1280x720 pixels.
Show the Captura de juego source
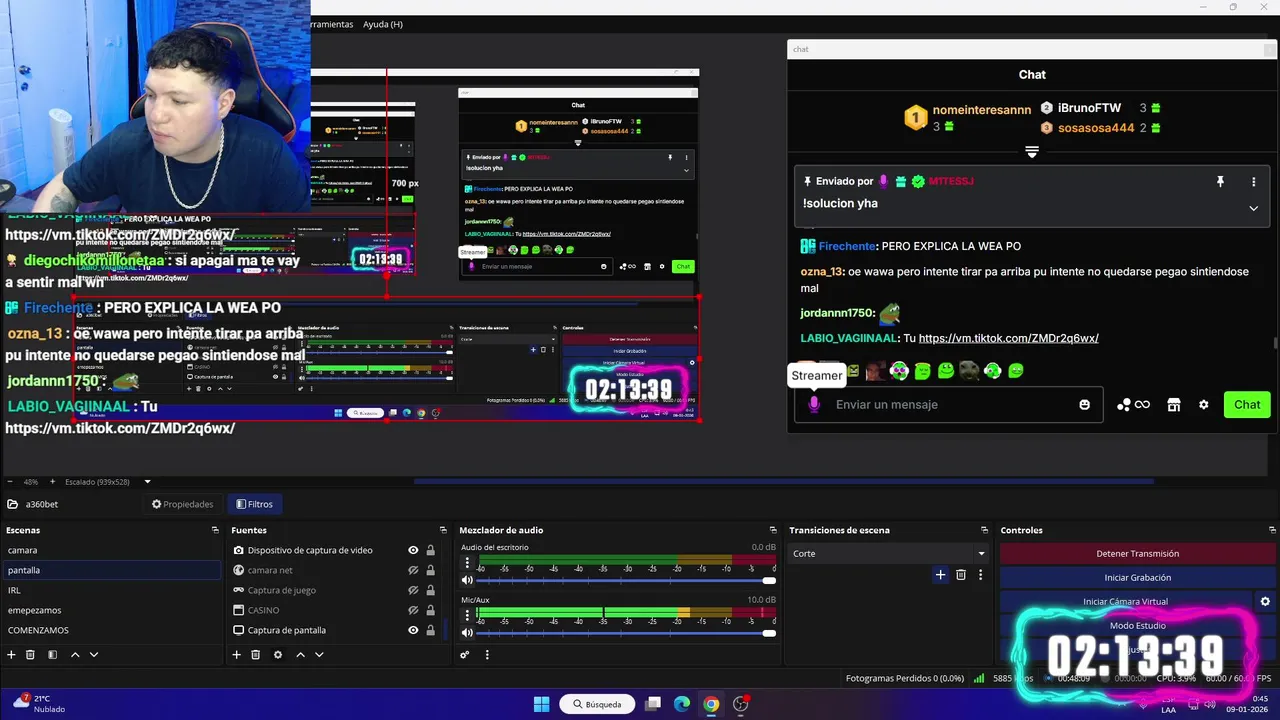[x=413, y=590]
